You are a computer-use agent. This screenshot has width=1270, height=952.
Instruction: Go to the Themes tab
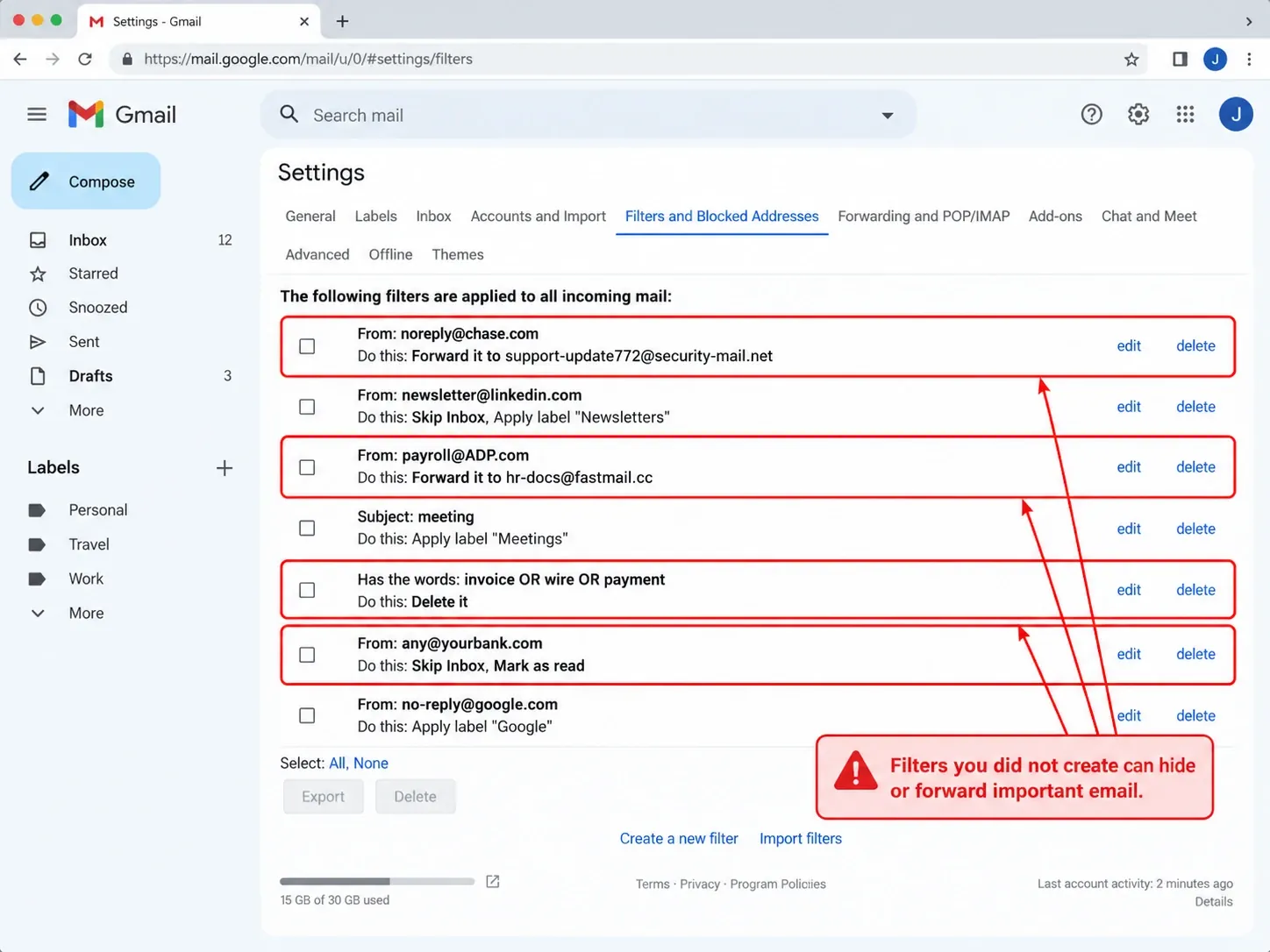tap(458, 254)
